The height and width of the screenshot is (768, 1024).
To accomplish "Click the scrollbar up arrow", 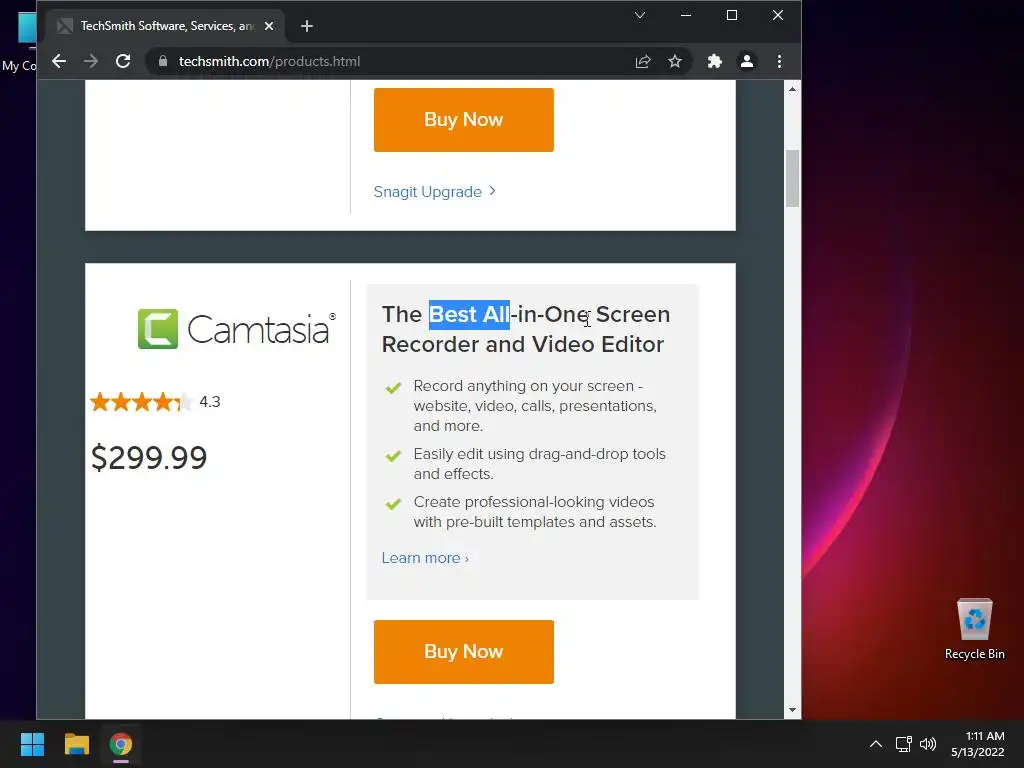I will (x=792, y=89).
